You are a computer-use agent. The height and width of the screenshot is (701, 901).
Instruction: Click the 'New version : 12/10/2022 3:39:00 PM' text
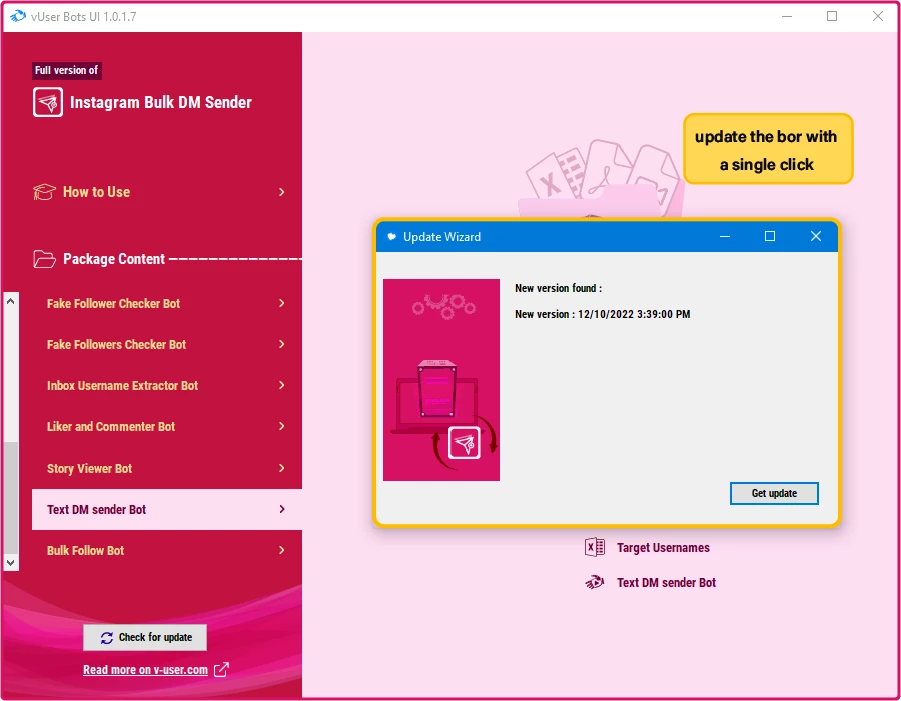point(602,314)
